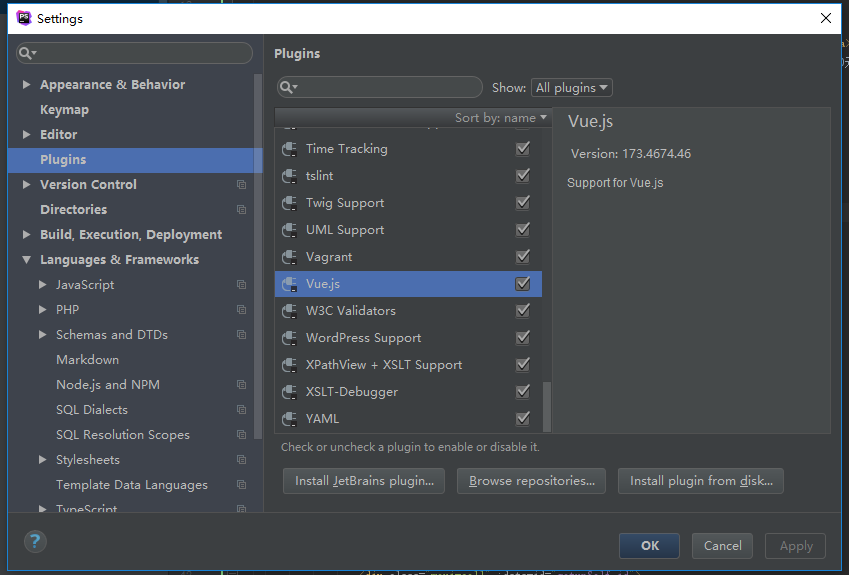Image resolution: width=849 pixels, height=575 pixels.
Task: Open SQL Dialects settings
Action: [x=92, y=410]
